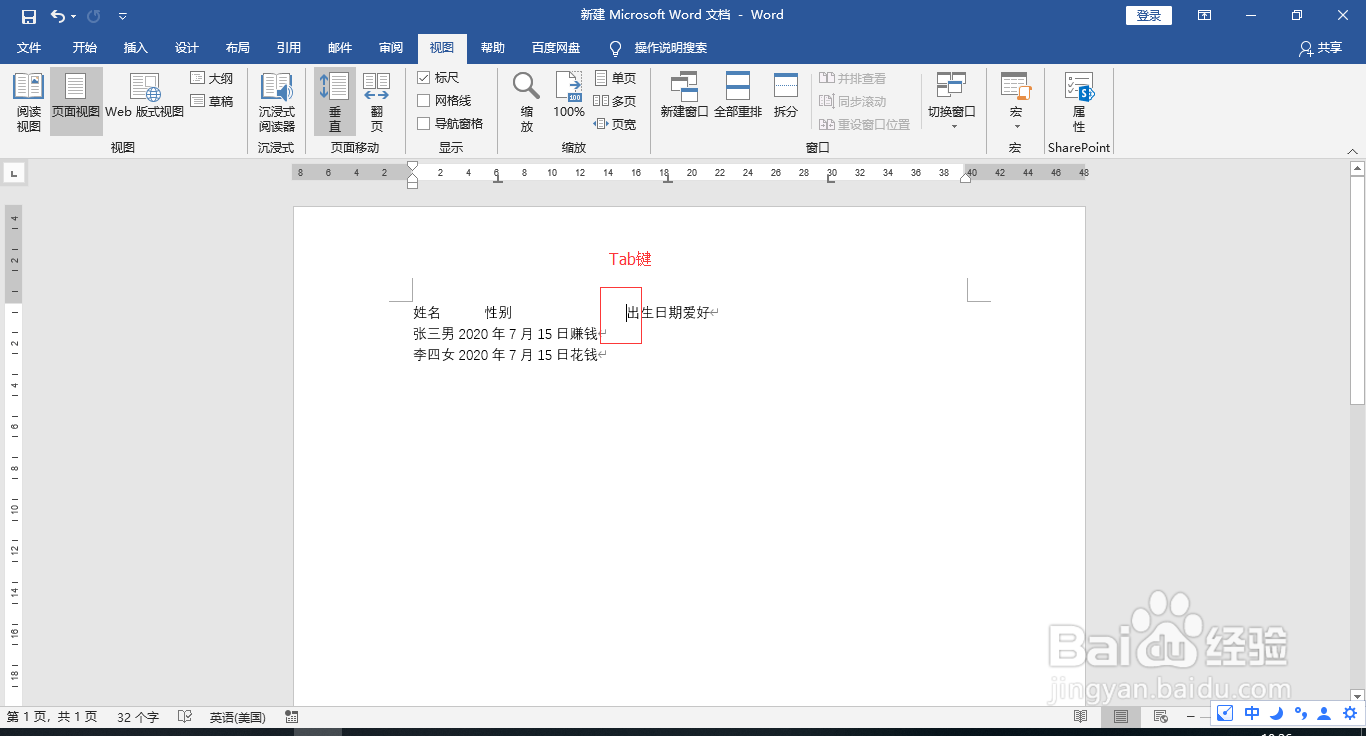Click Properties (属性) SharePoint icon

1079,102
